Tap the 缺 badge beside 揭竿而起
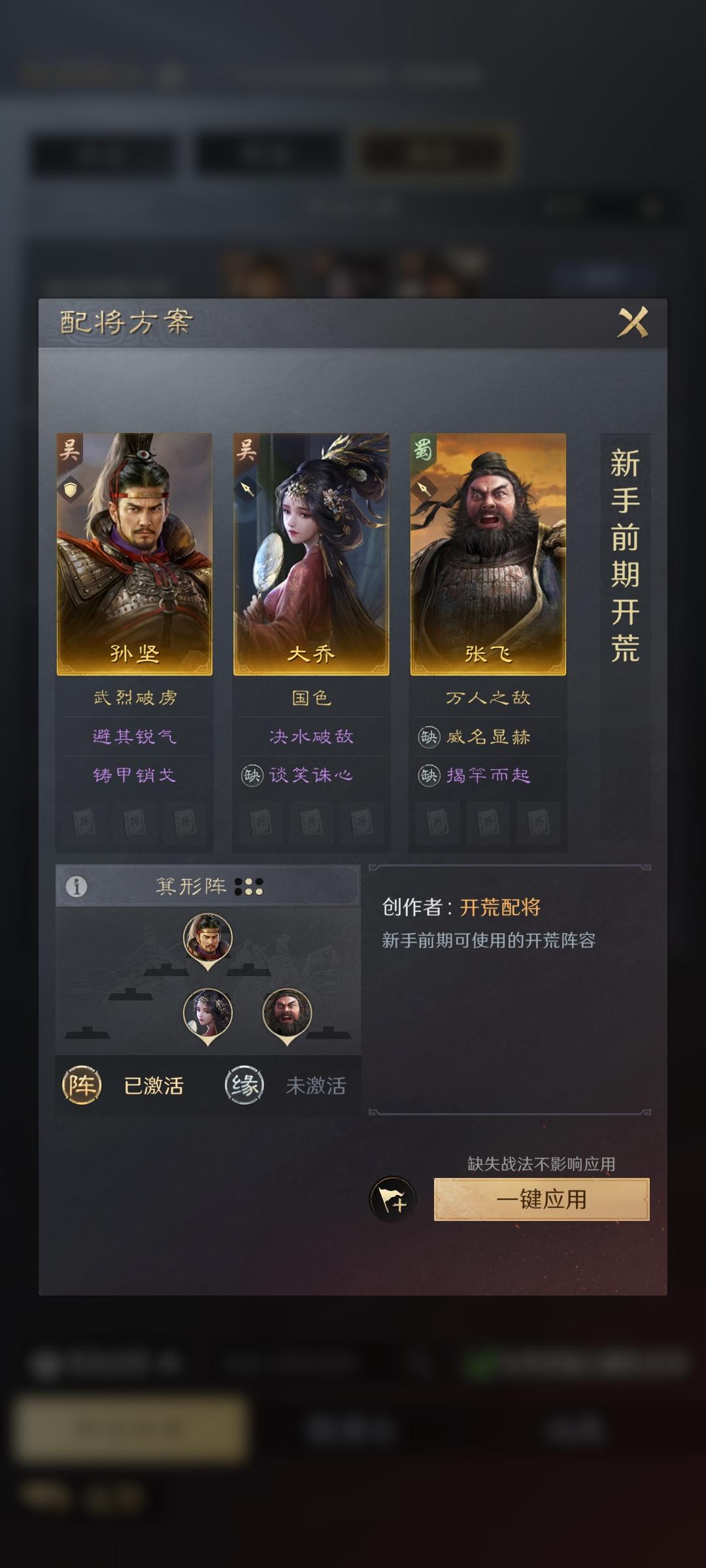 [x=429, y=776]
